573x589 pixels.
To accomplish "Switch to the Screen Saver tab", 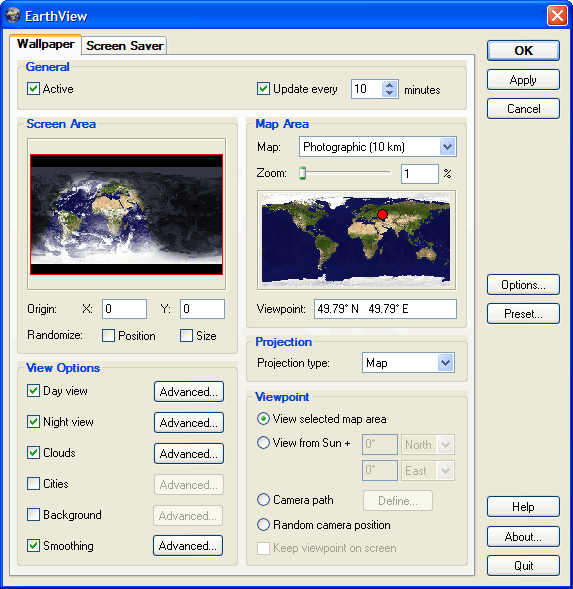I will click(x=124, y=46).
